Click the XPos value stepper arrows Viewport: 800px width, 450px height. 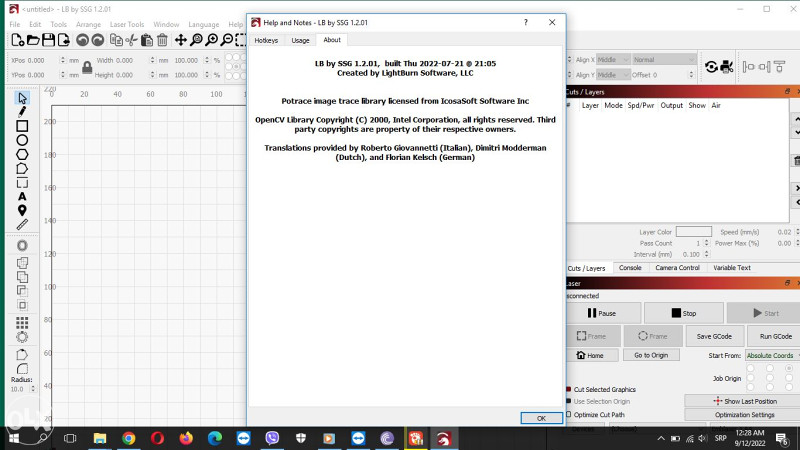pos(63,60)
